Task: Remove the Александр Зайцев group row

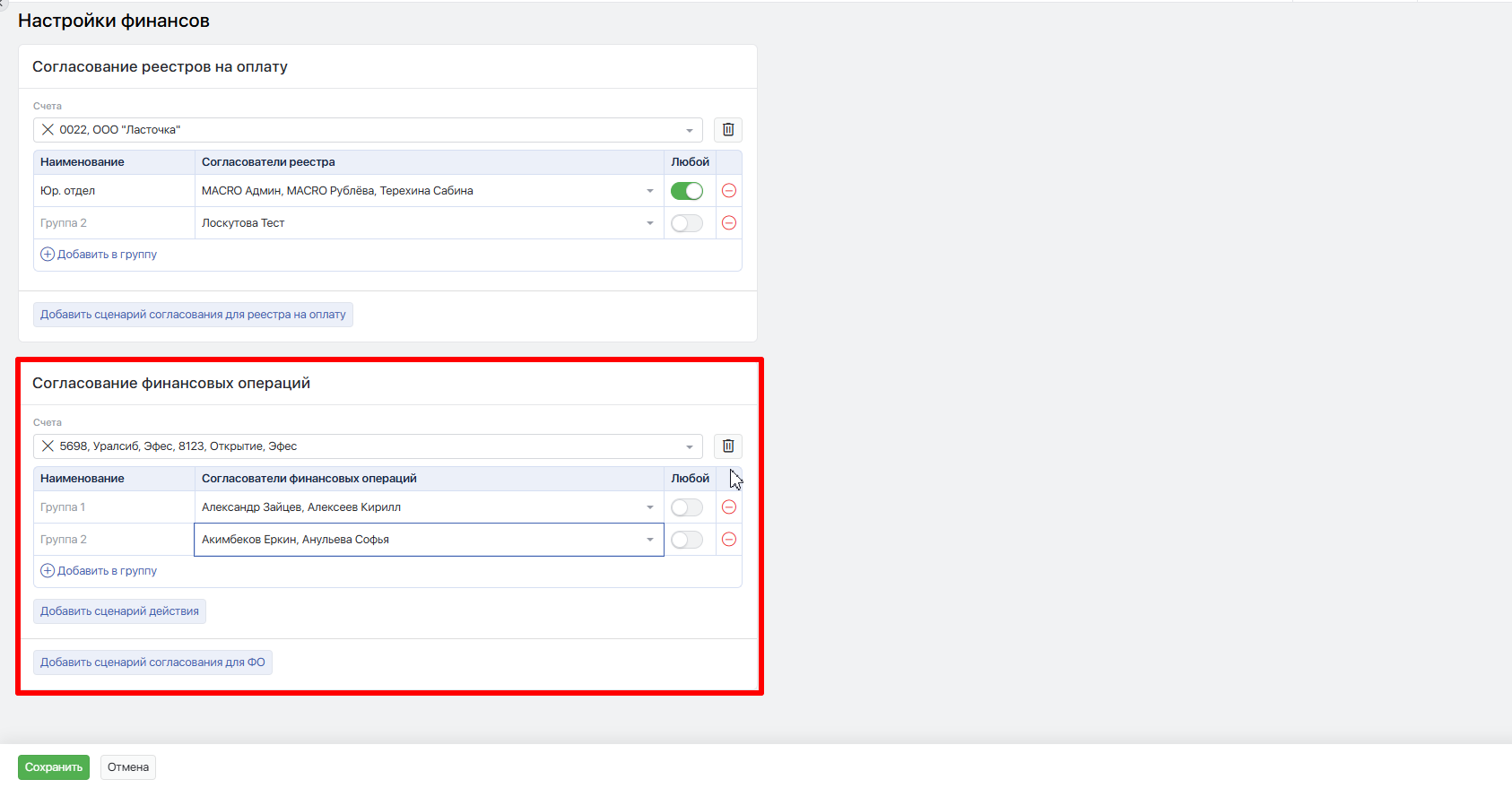Action: click(x=729, y=507)
